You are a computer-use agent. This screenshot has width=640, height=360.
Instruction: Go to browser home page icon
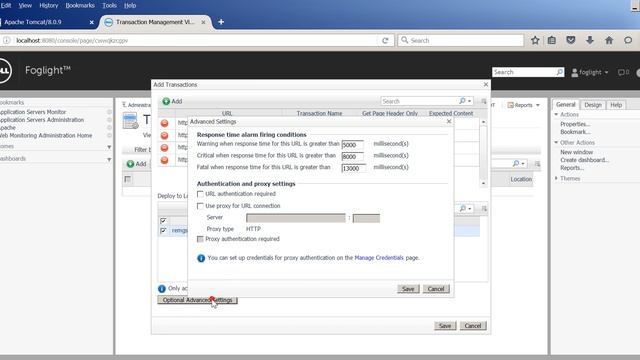click(609, 40)
